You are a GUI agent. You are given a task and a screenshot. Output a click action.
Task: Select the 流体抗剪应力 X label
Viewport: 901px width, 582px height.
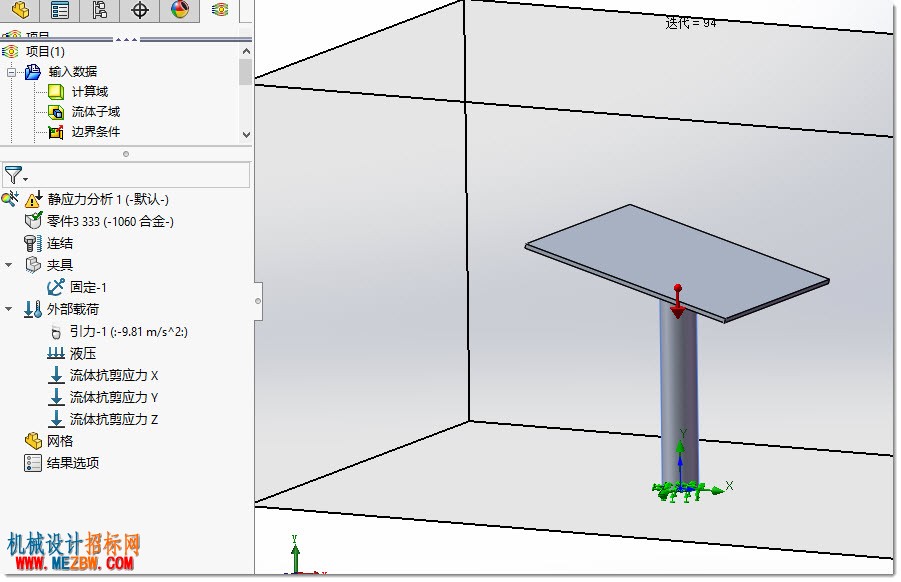click(114, 376)
